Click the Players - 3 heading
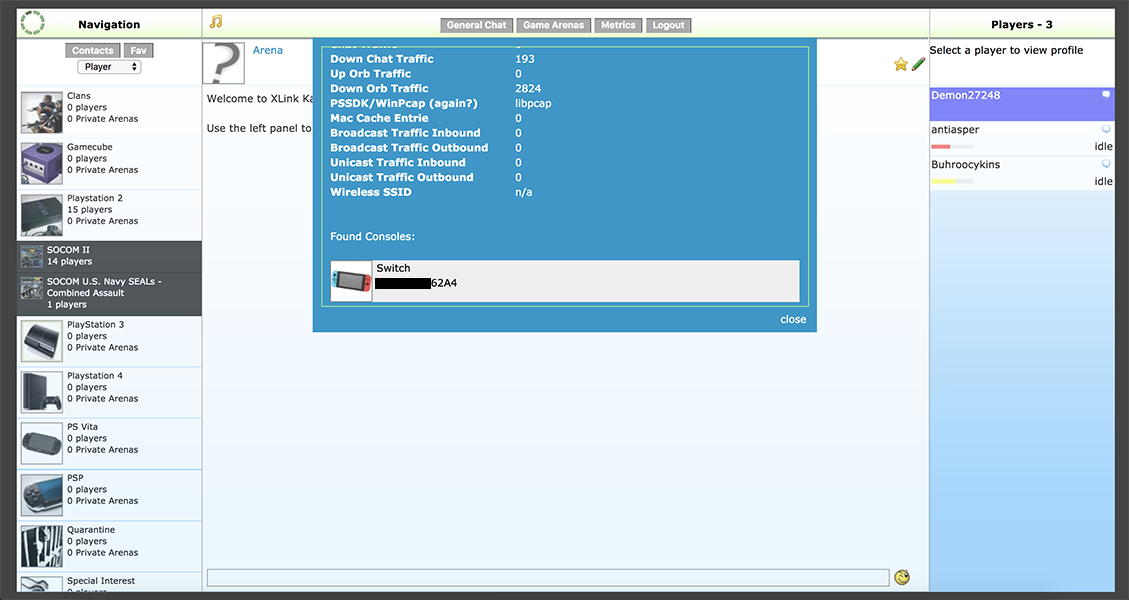Viewport: 1129px width, 600px height. 1021,24
